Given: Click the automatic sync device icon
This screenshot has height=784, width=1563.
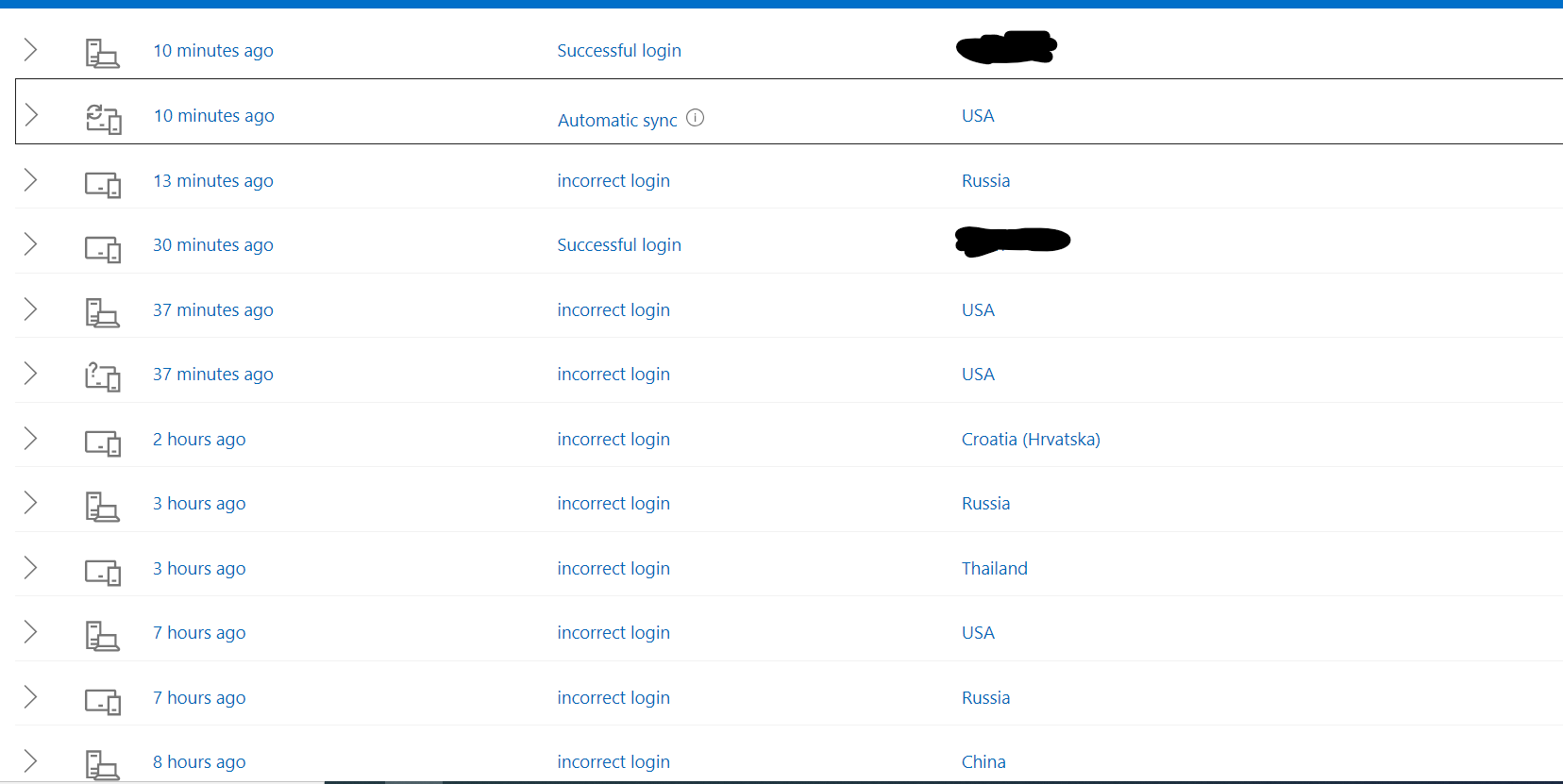Looking at the screenshot, I should (103, 117).
